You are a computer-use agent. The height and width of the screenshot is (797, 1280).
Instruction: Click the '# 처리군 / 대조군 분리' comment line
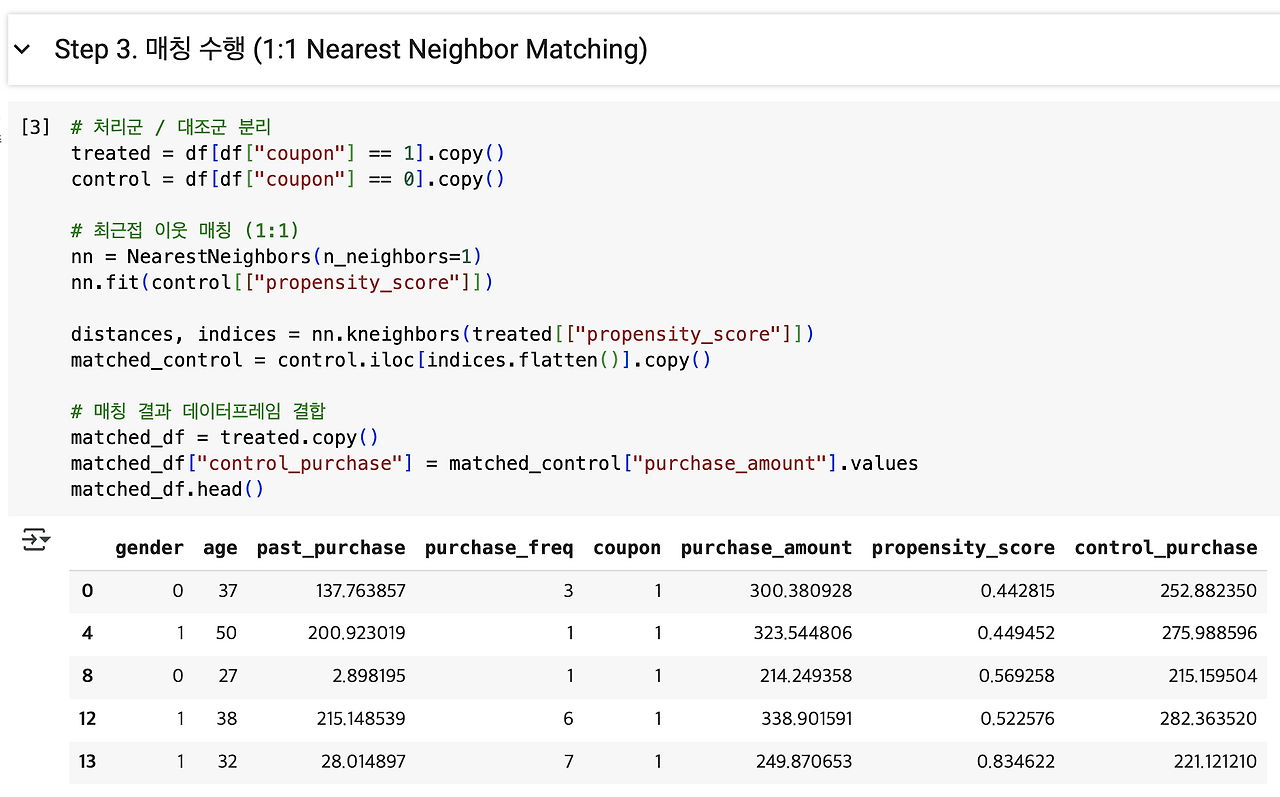171,127
